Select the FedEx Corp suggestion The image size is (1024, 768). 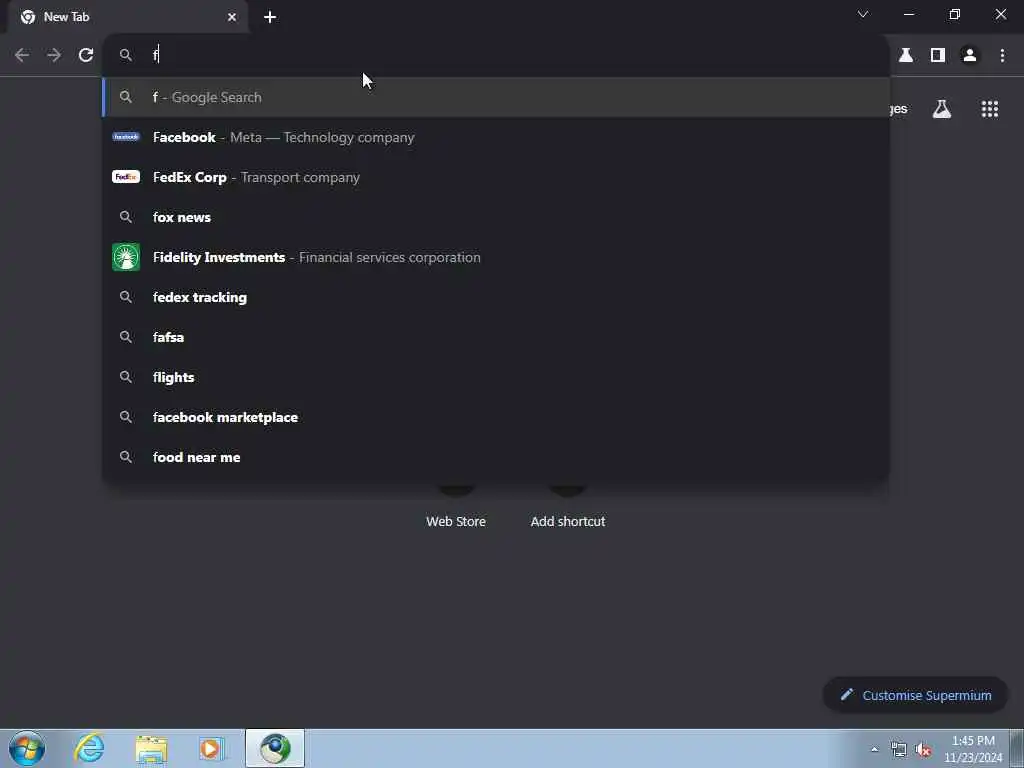(496, 177)
